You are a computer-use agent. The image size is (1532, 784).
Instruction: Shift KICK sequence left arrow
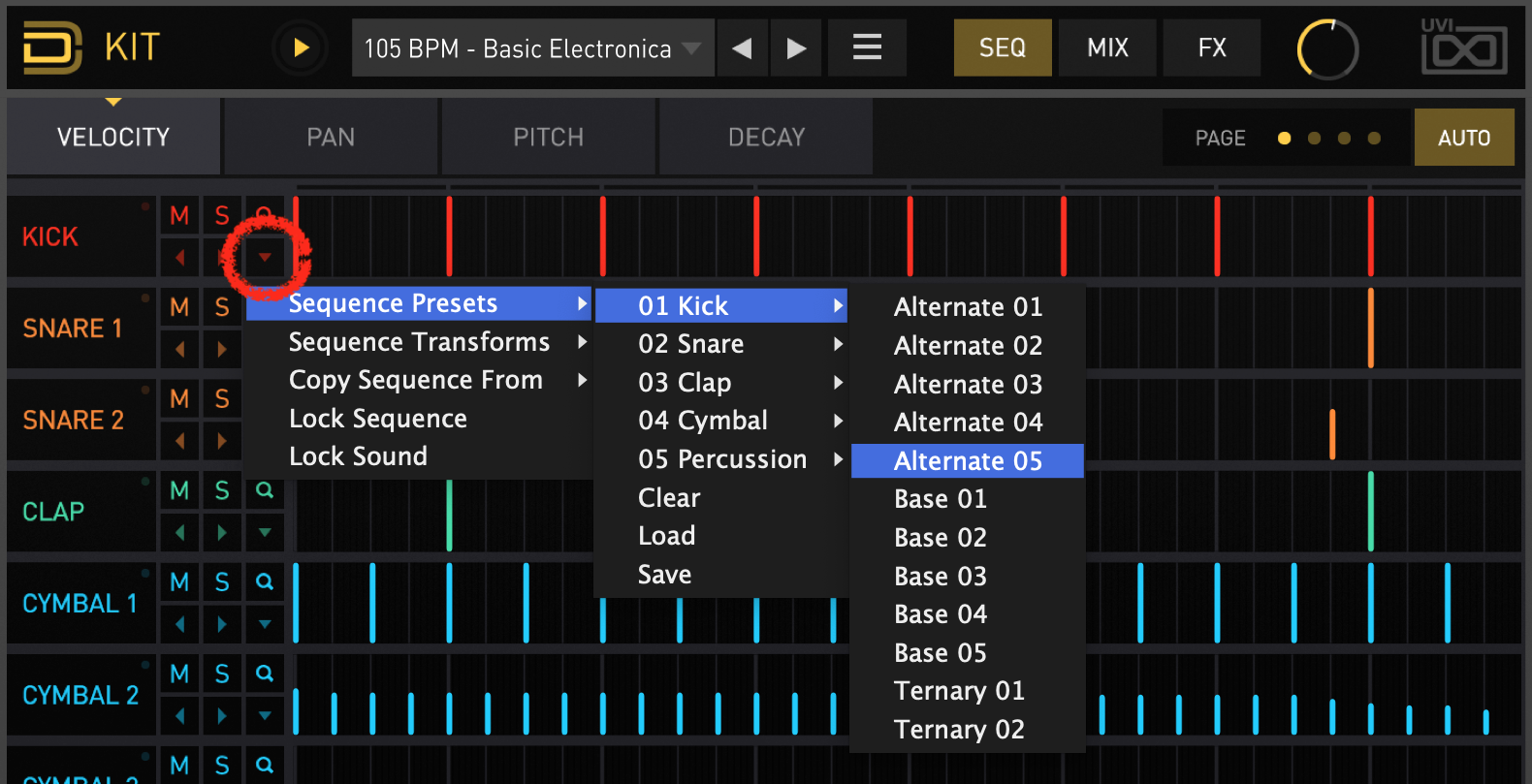point(179,257)
